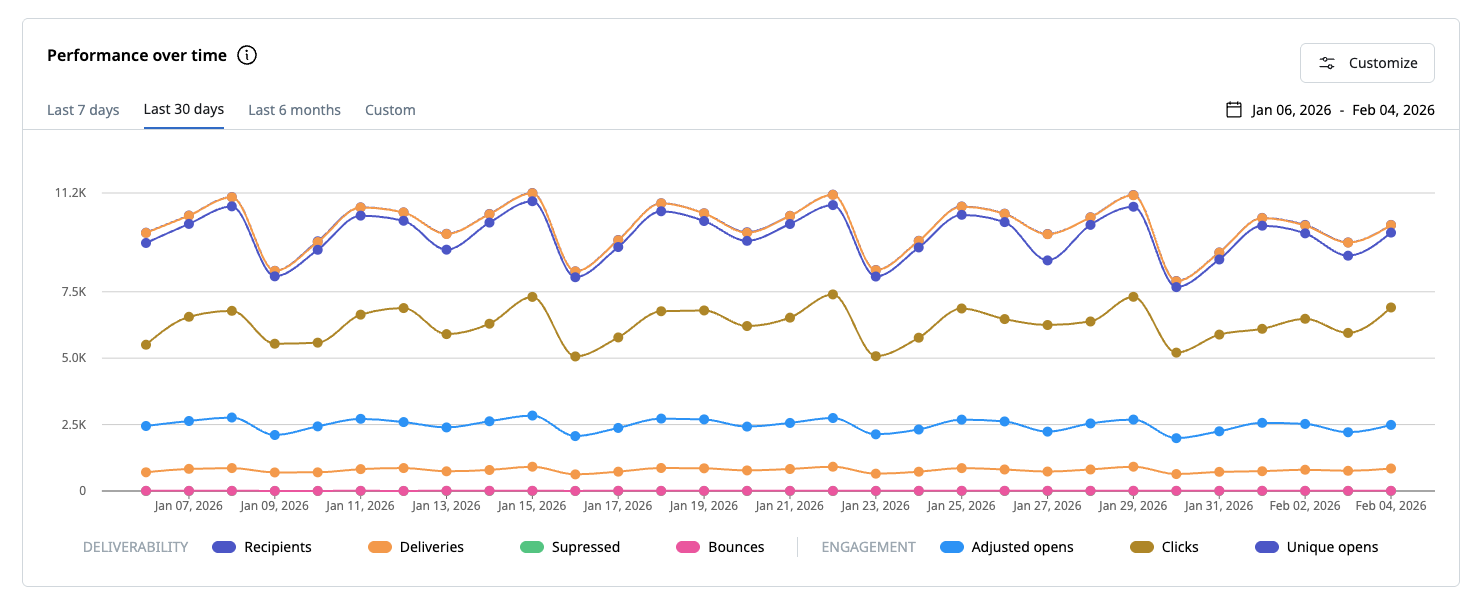Toggle Unique opens in the legend
The image size is (1483, 608).
coord(1316,547)
